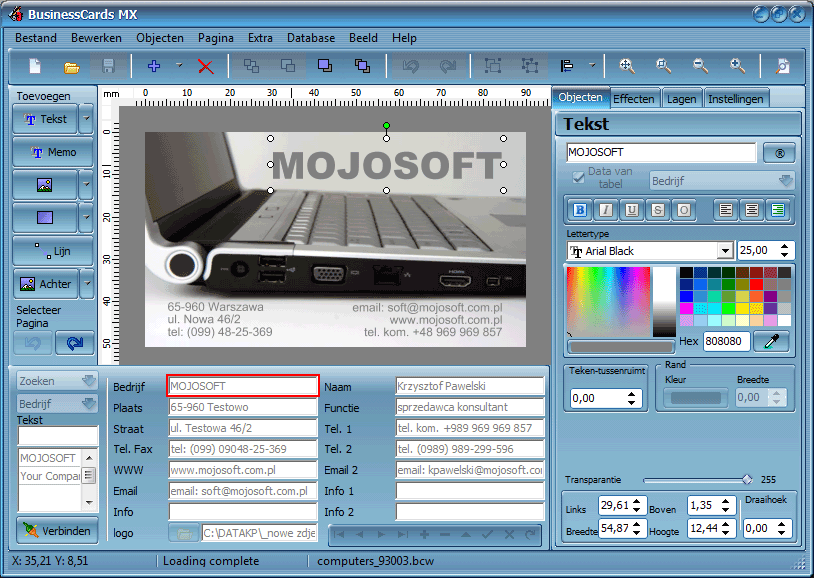Click the blue plus add object icon
Viewport: 814px width, 578px height.
pyautogui.click(x=154, y=66)
